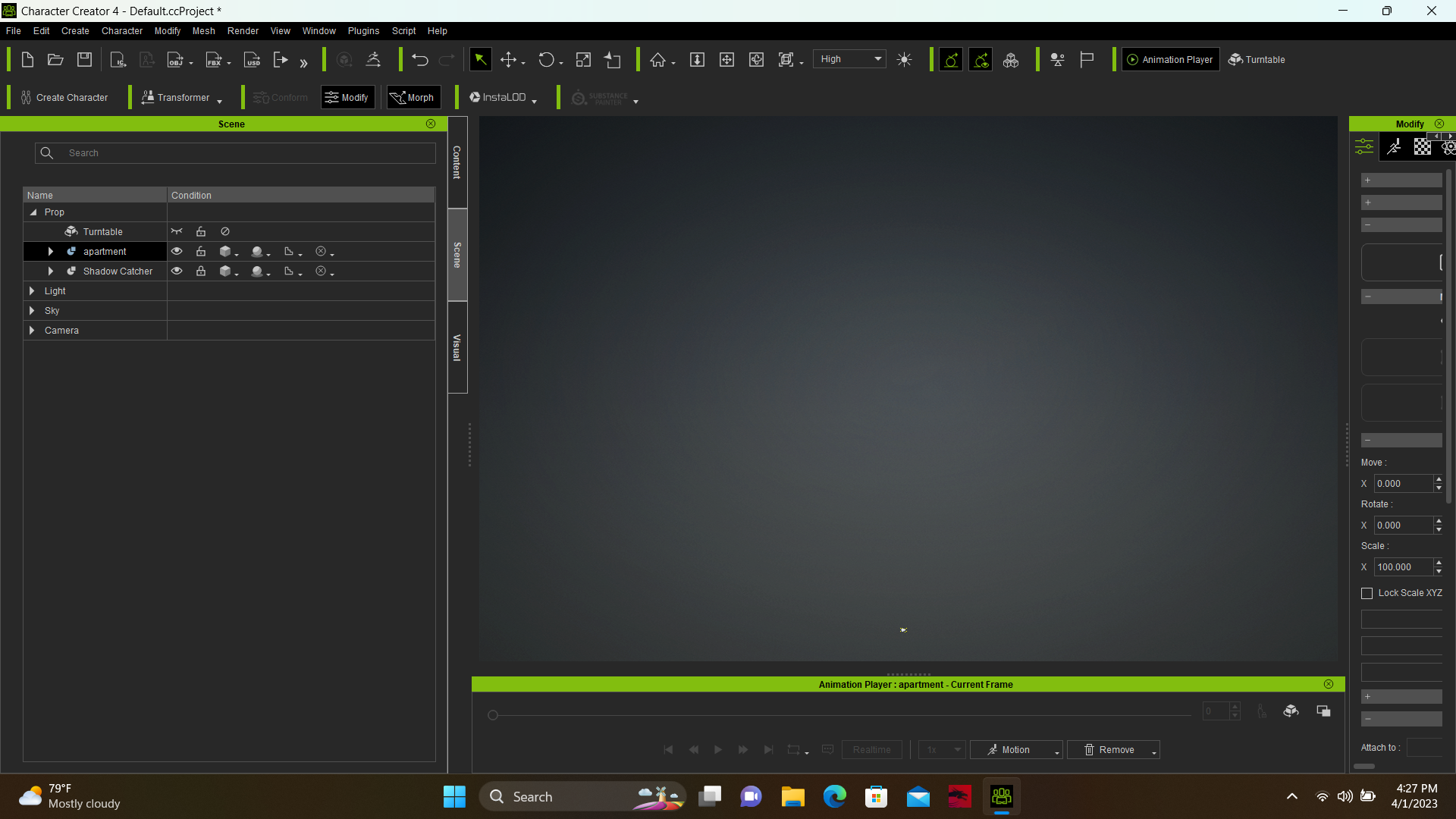
Task: Show more toolbar items with double chevron
Action: pos(303,63)
